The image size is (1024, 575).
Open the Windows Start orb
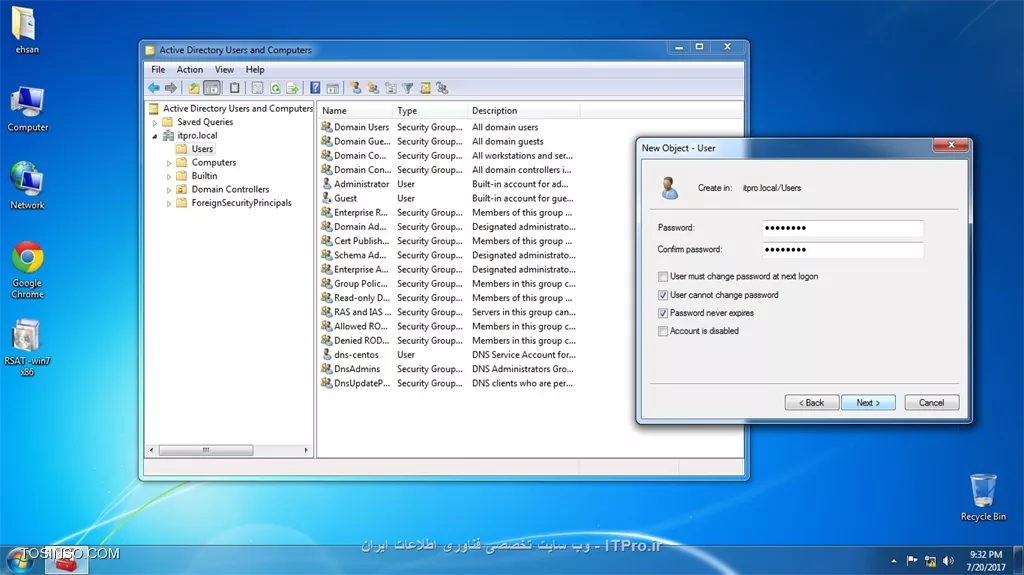pos(20,561)
